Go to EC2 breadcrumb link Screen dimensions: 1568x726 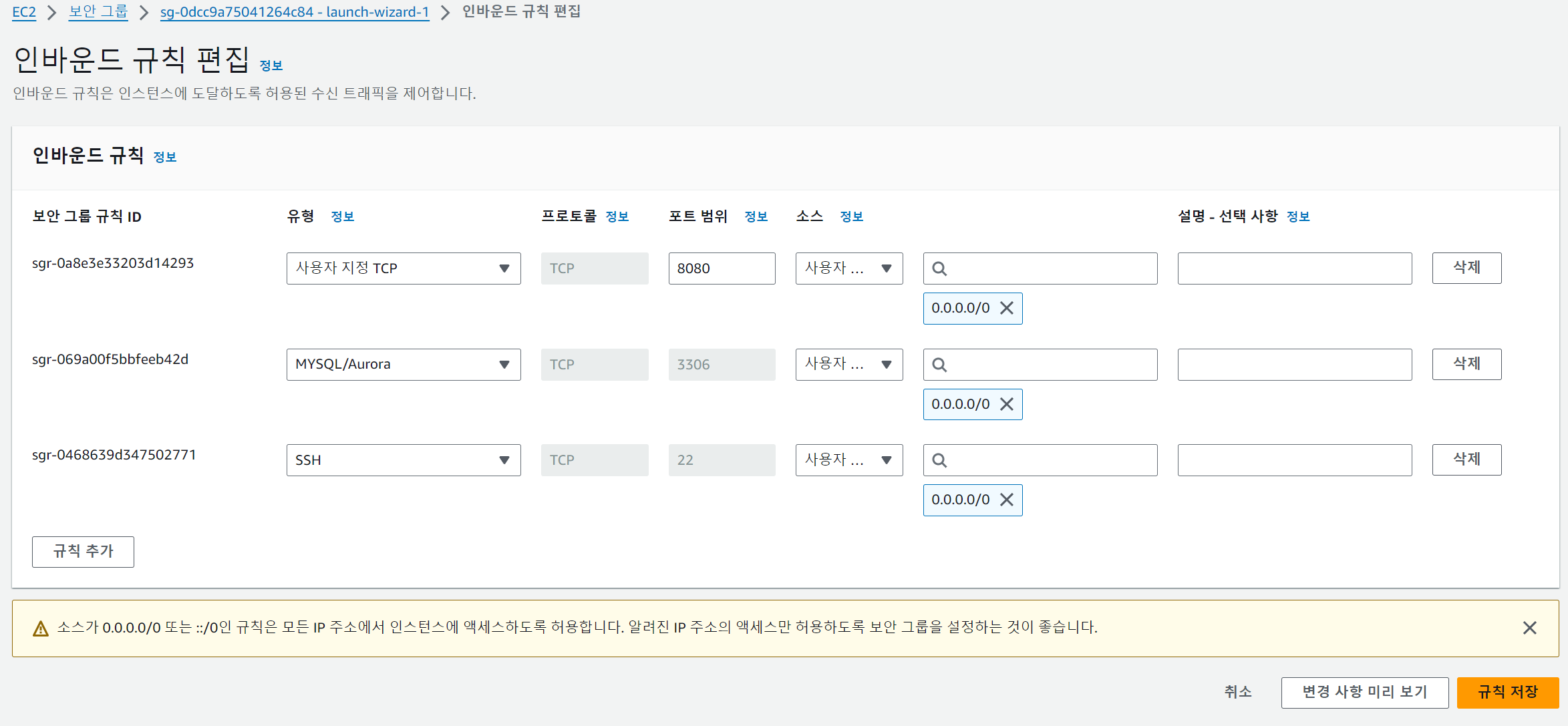coord(24,12)
